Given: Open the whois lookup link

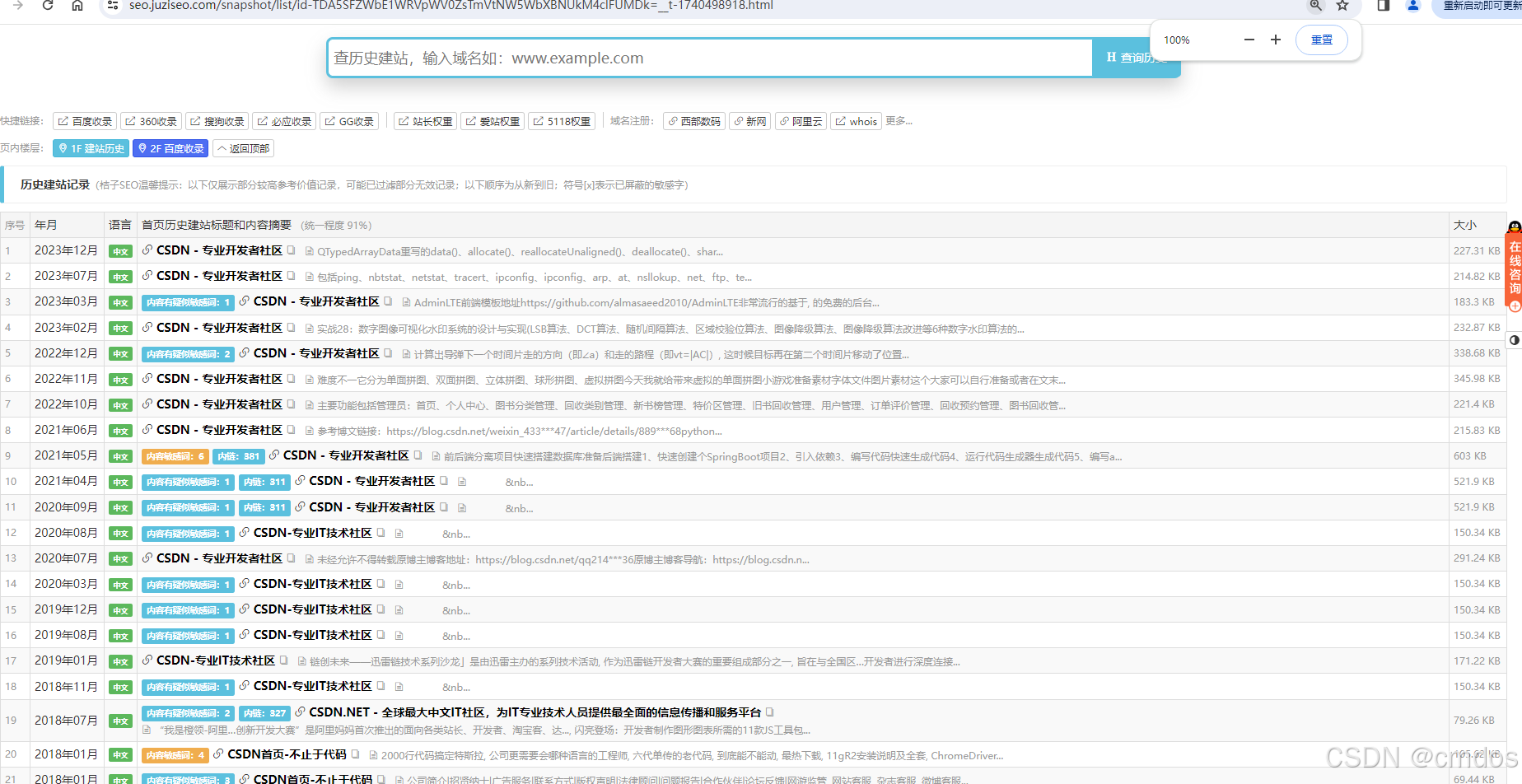Looking at the screenshot, I should (857, 121).
